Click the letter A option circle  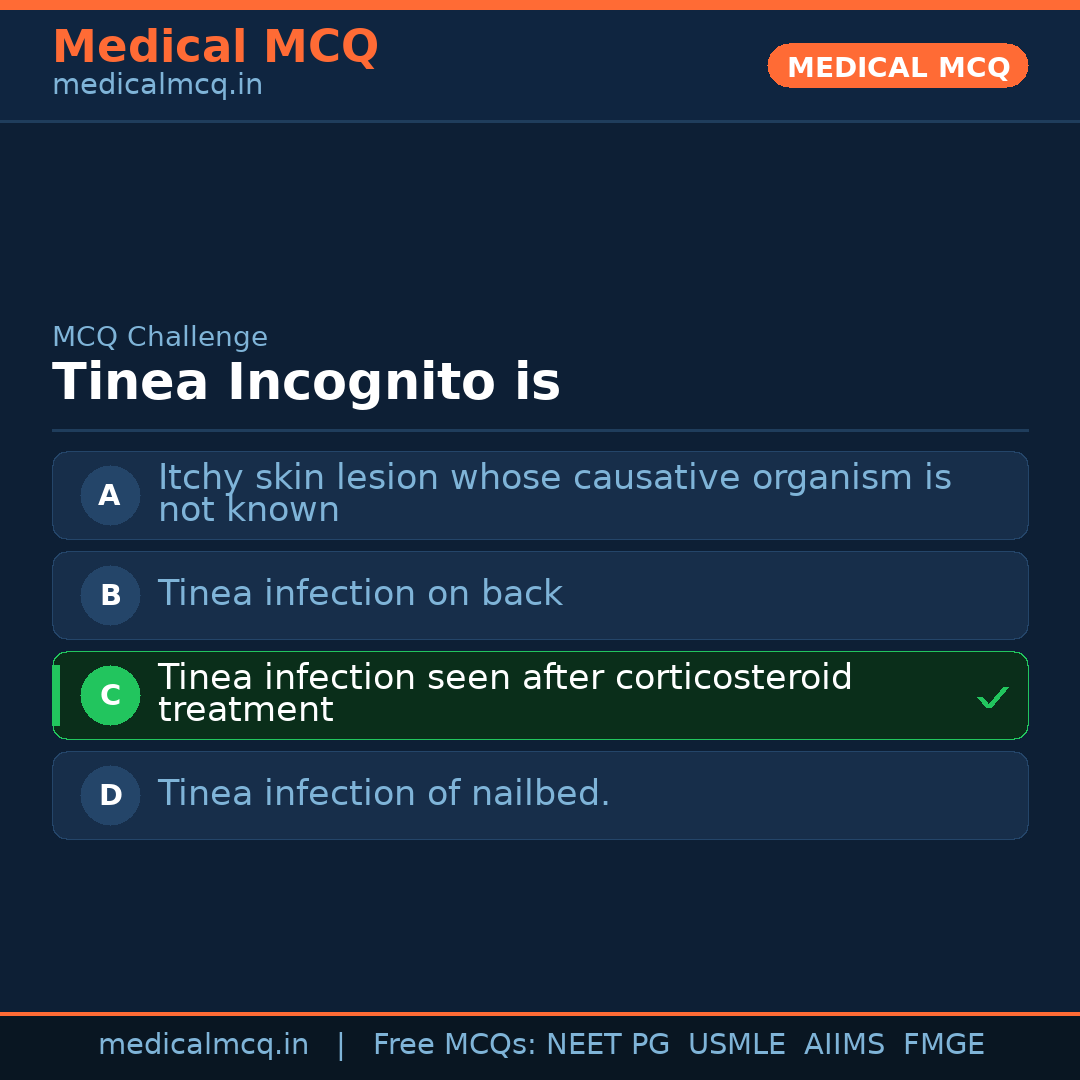(110, 495)
